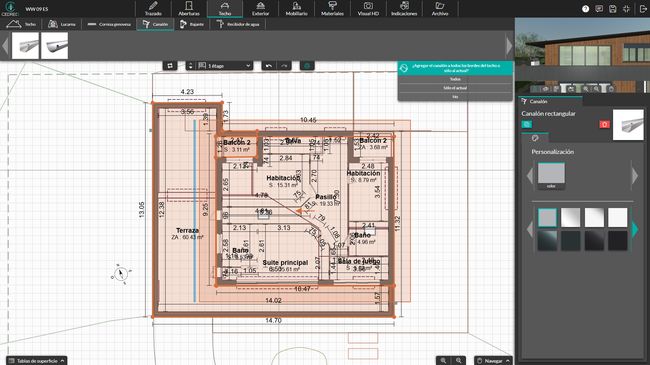Click the personalization right arrow
The image size is (650, 365).
[x=635, y=176]
